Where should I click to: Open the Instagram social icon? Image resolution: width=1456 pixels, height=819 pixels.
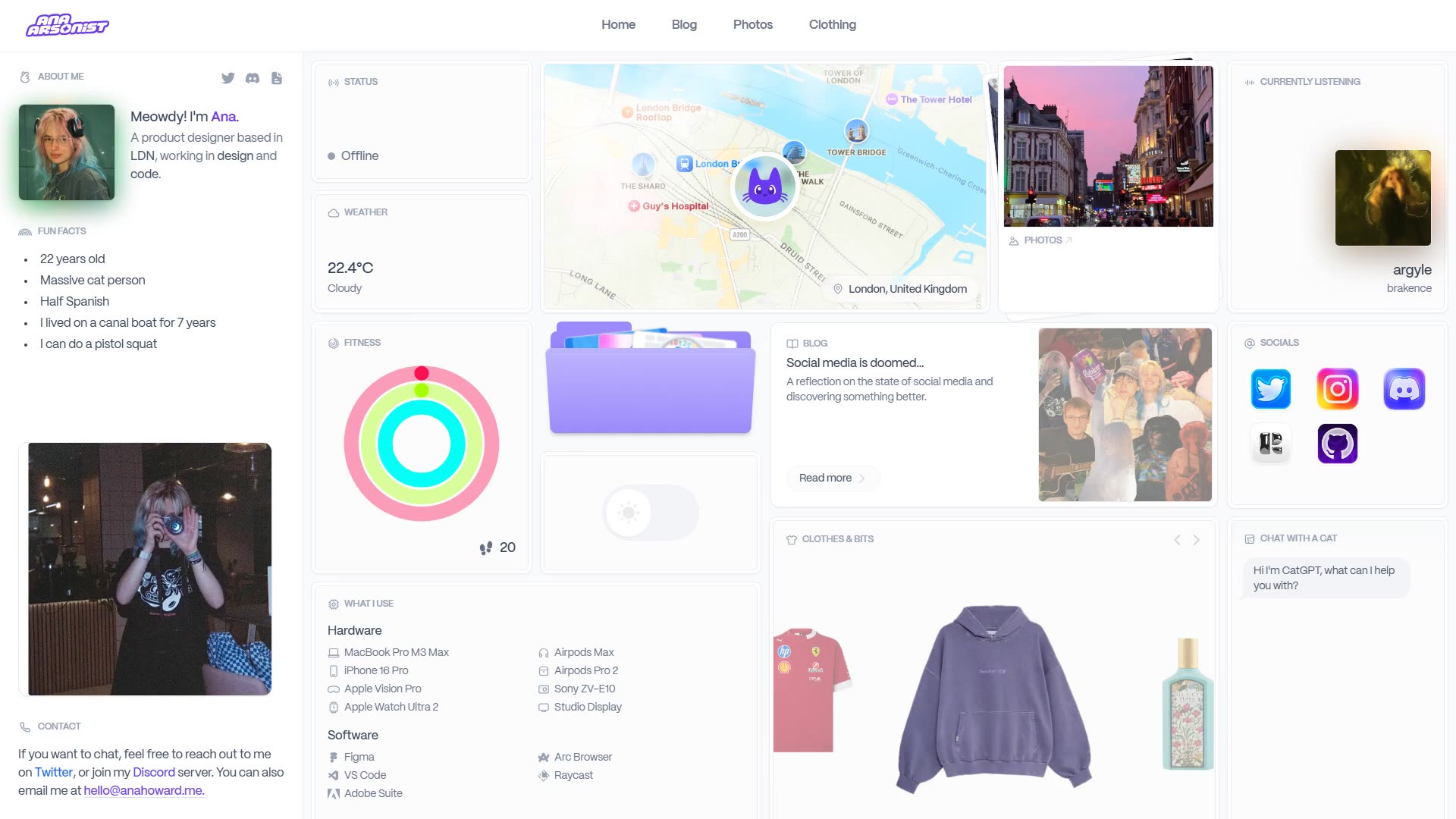pos(1338,389)
